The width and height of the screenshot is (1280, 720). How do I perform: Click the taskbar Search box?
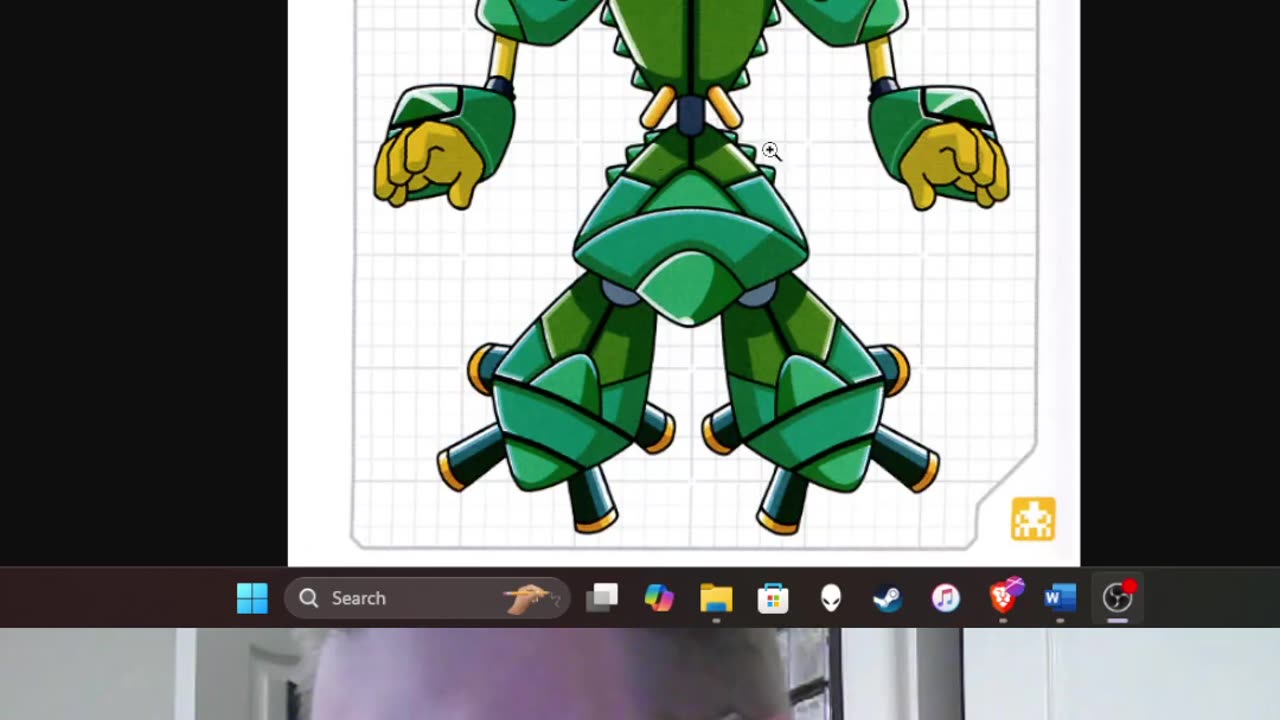tap(427, 598)
